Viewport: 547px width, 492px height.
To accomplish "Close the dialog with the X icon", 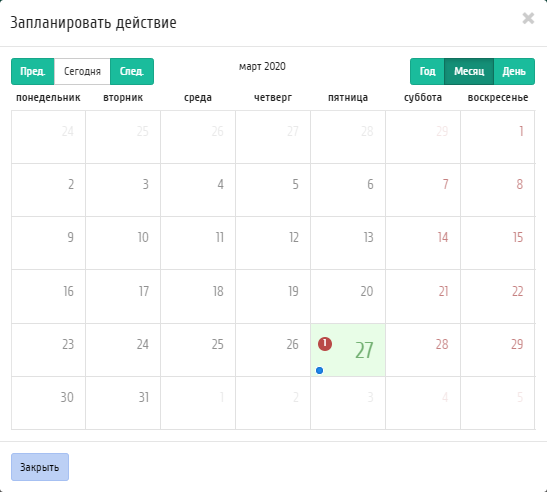I will click(x=528, y=18).
